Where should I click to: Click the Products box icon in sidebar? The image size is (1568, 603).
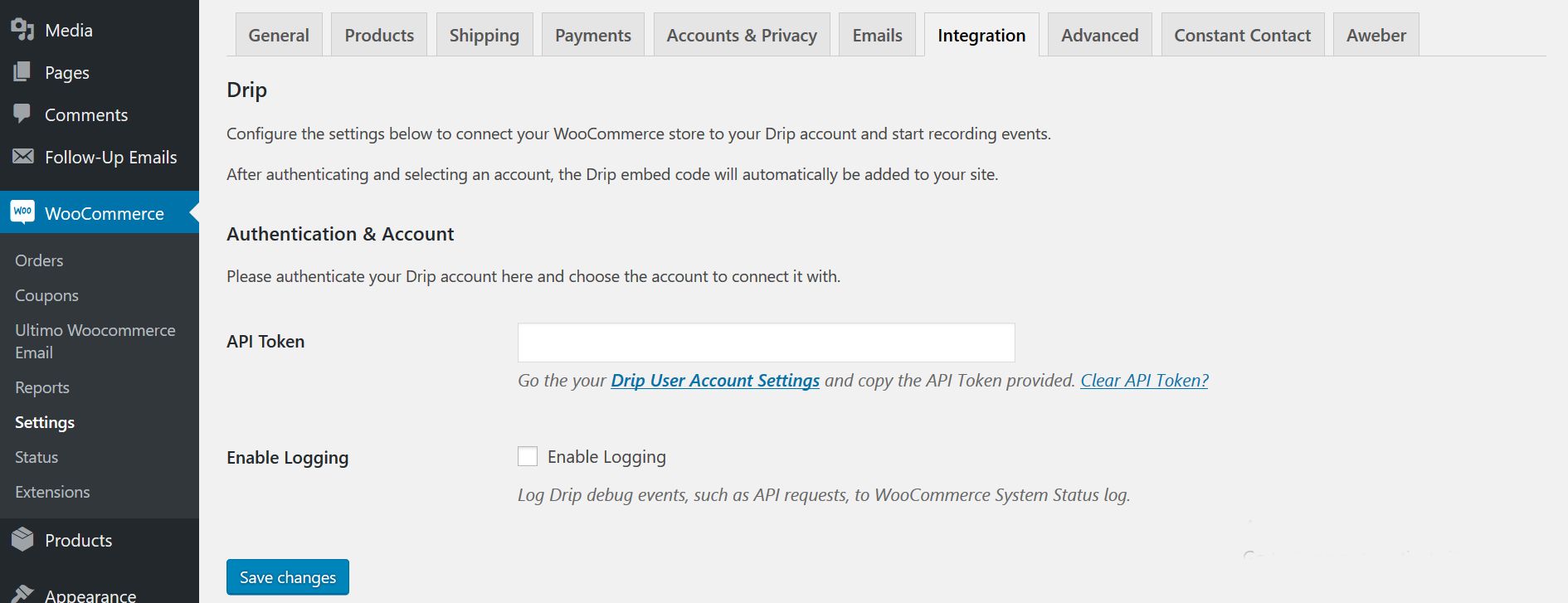22,539
